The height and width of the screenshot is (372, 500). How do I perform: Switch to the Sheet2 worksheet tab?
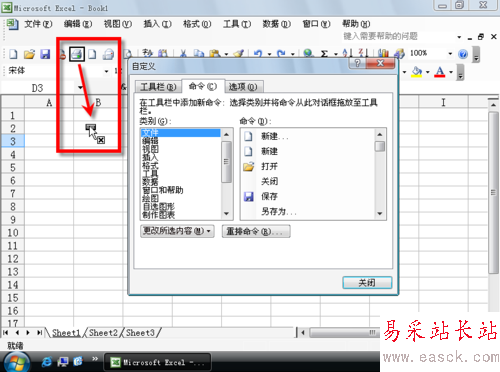point(103,333)
